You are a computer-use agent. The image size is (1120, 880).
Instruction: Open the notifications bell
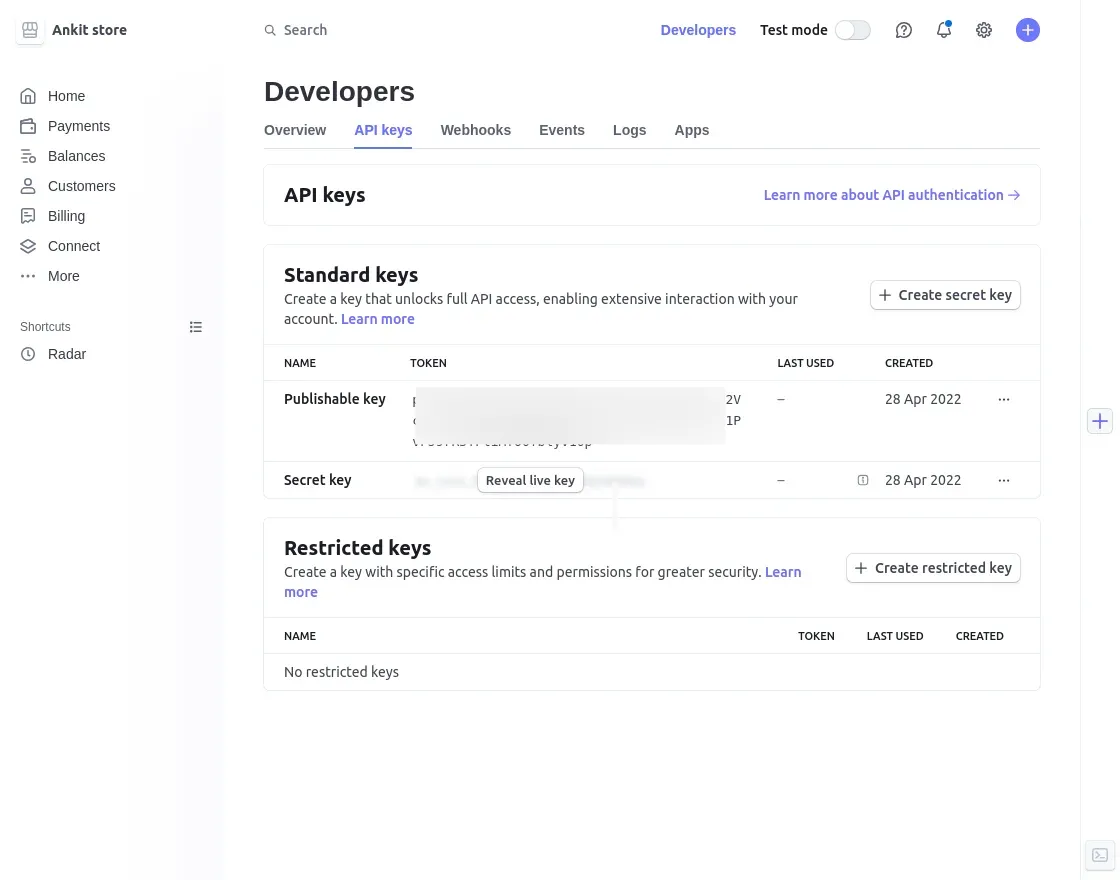(x=943, y=30)
